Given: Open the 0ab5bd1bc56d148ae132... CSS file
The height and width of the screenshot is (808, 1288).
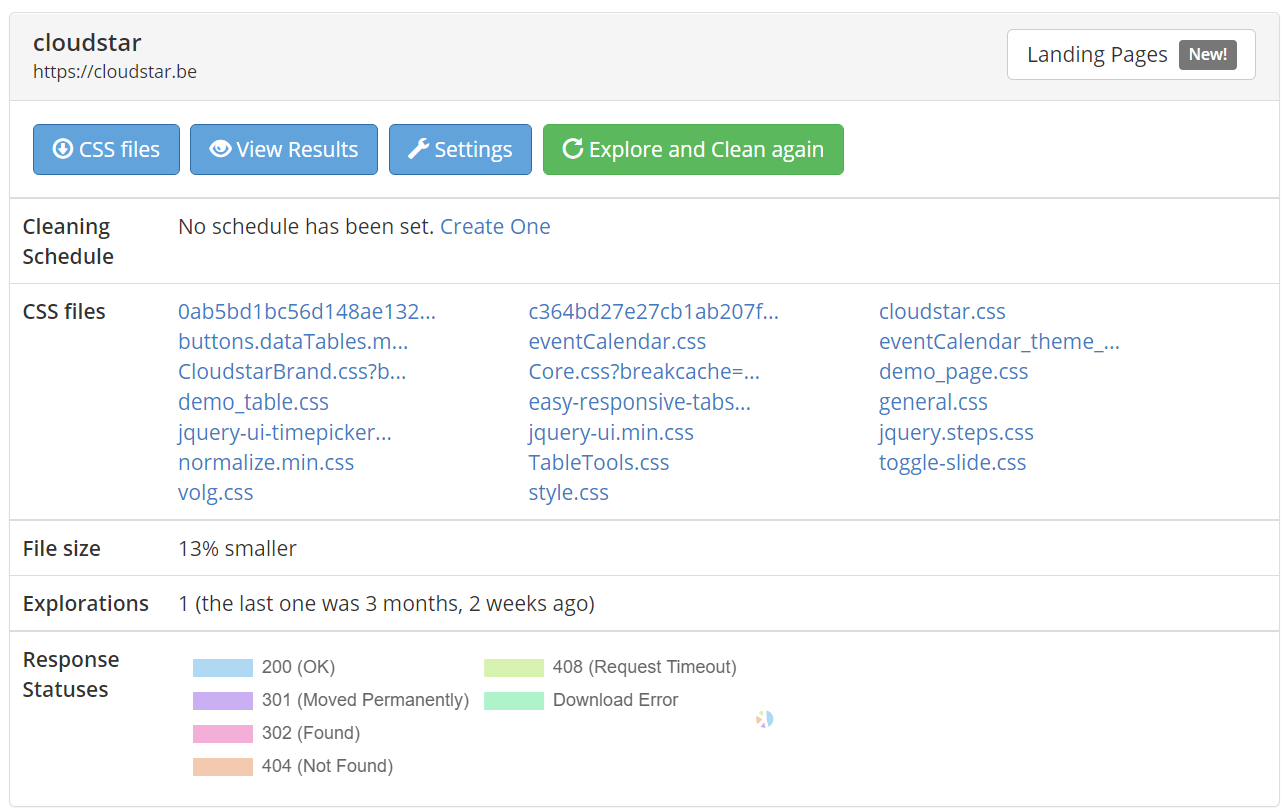Looking at the screenshot, I should (307, 312).
